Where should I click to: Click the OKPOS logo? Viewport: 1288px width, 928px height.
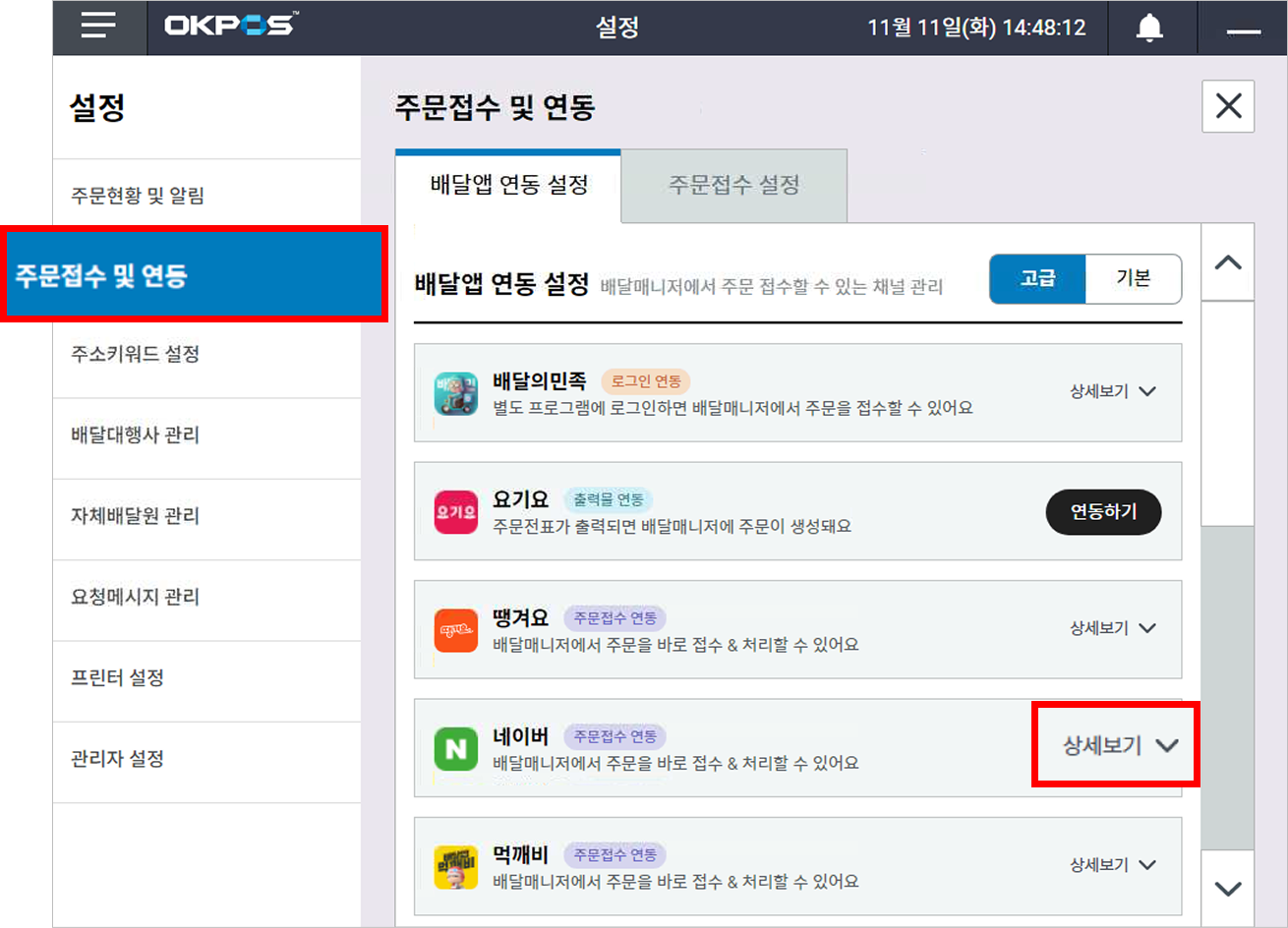click(231, 26)
